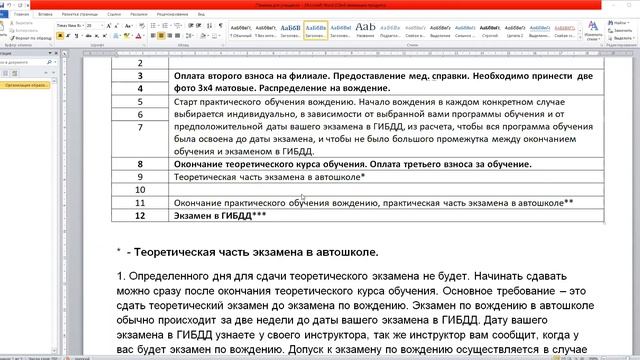640x360 pixels.
Task: Open Font dialog launcher
Action: (x=144, y=45)
